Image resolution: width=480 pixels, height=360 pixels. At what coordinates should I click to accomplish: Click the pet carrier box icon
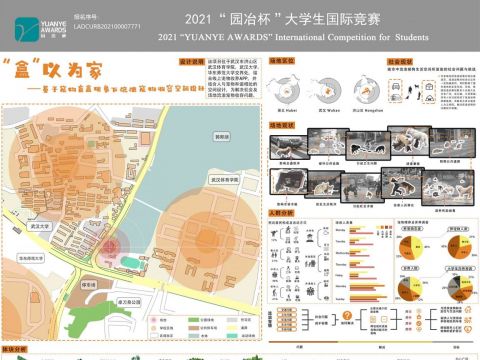pos(430,87)
